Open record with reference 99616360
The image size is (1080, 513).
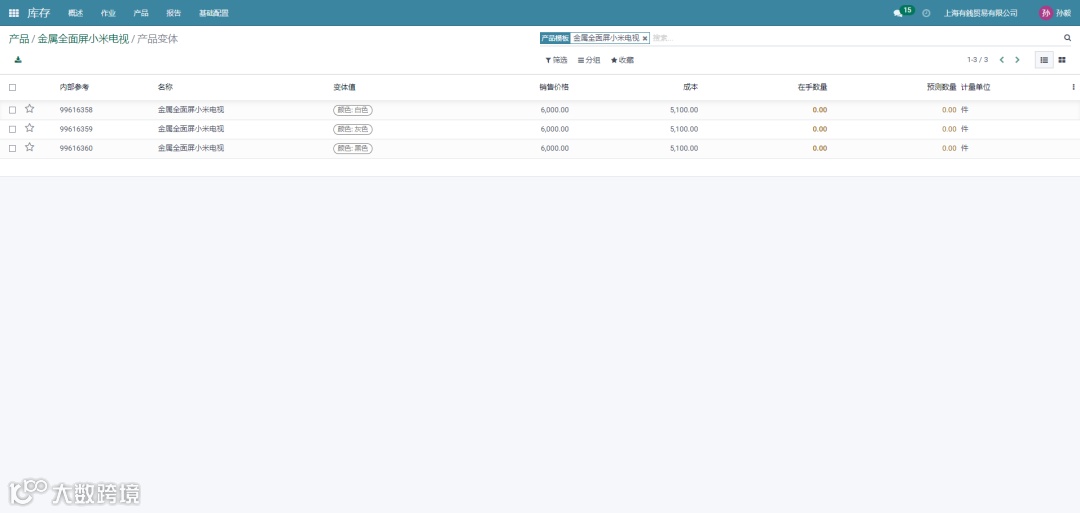pos(76,149)
